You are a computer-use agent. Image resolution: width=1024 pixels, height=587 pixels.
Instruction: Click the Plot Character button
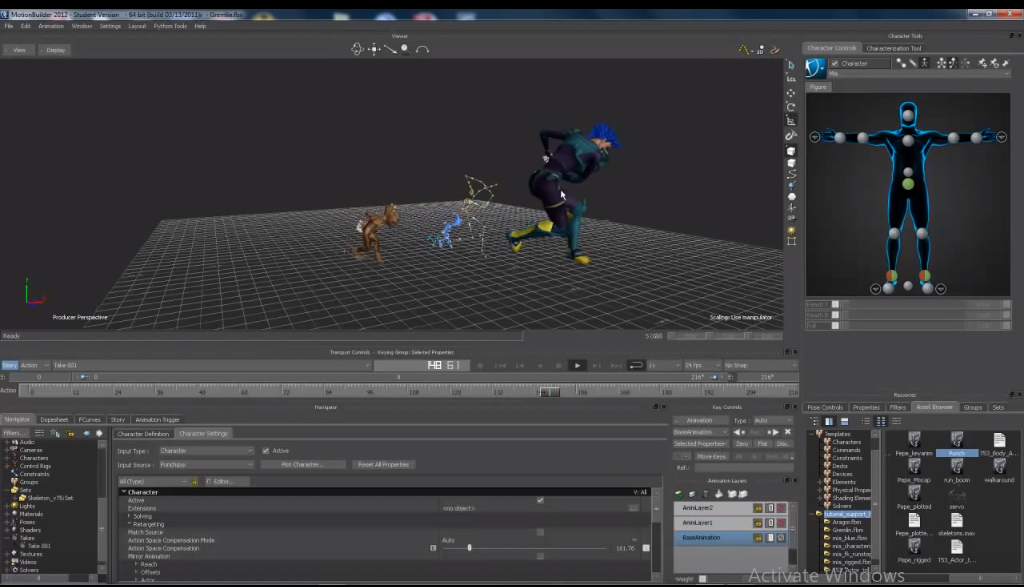[302, 465]
